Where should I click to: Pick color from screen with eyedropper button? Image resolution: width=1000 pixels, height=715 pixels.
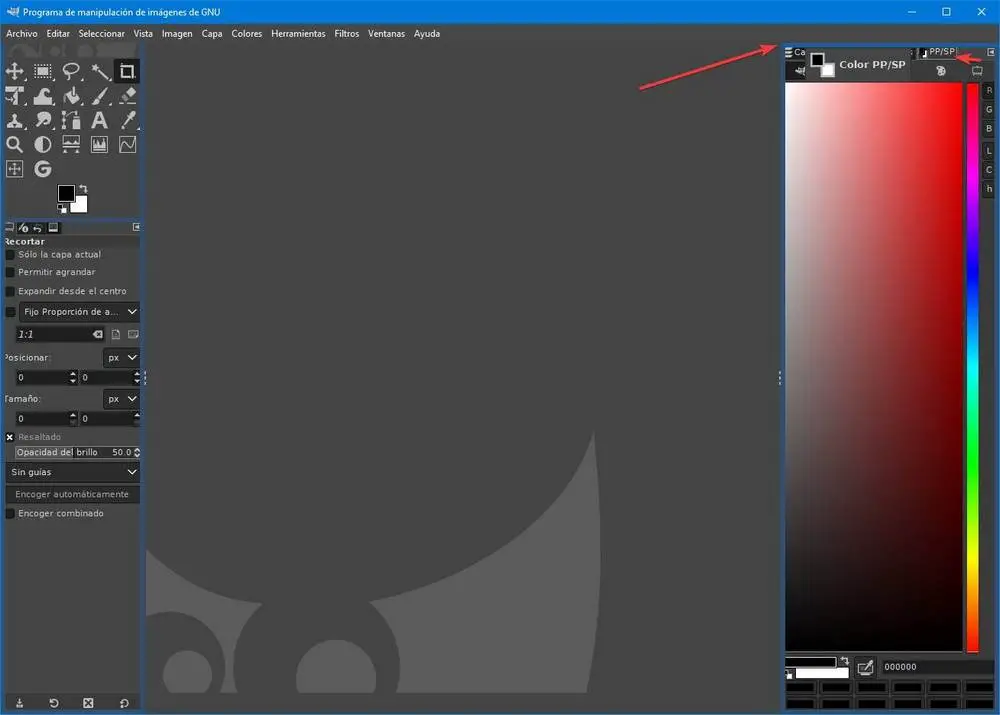[865, 667]
